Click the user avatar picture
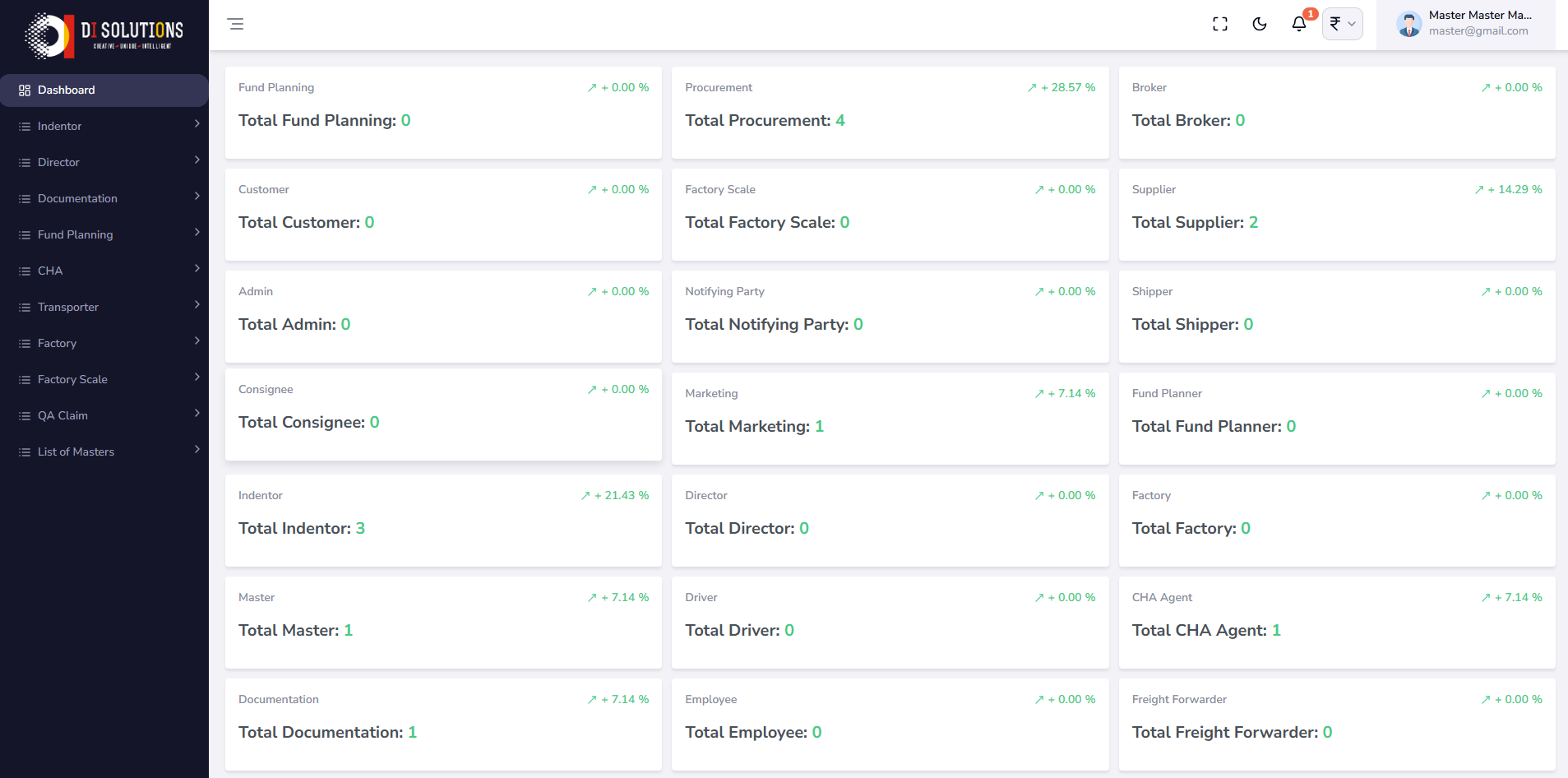This screenshot has width=1568, height=778. tap(1408, 24)
